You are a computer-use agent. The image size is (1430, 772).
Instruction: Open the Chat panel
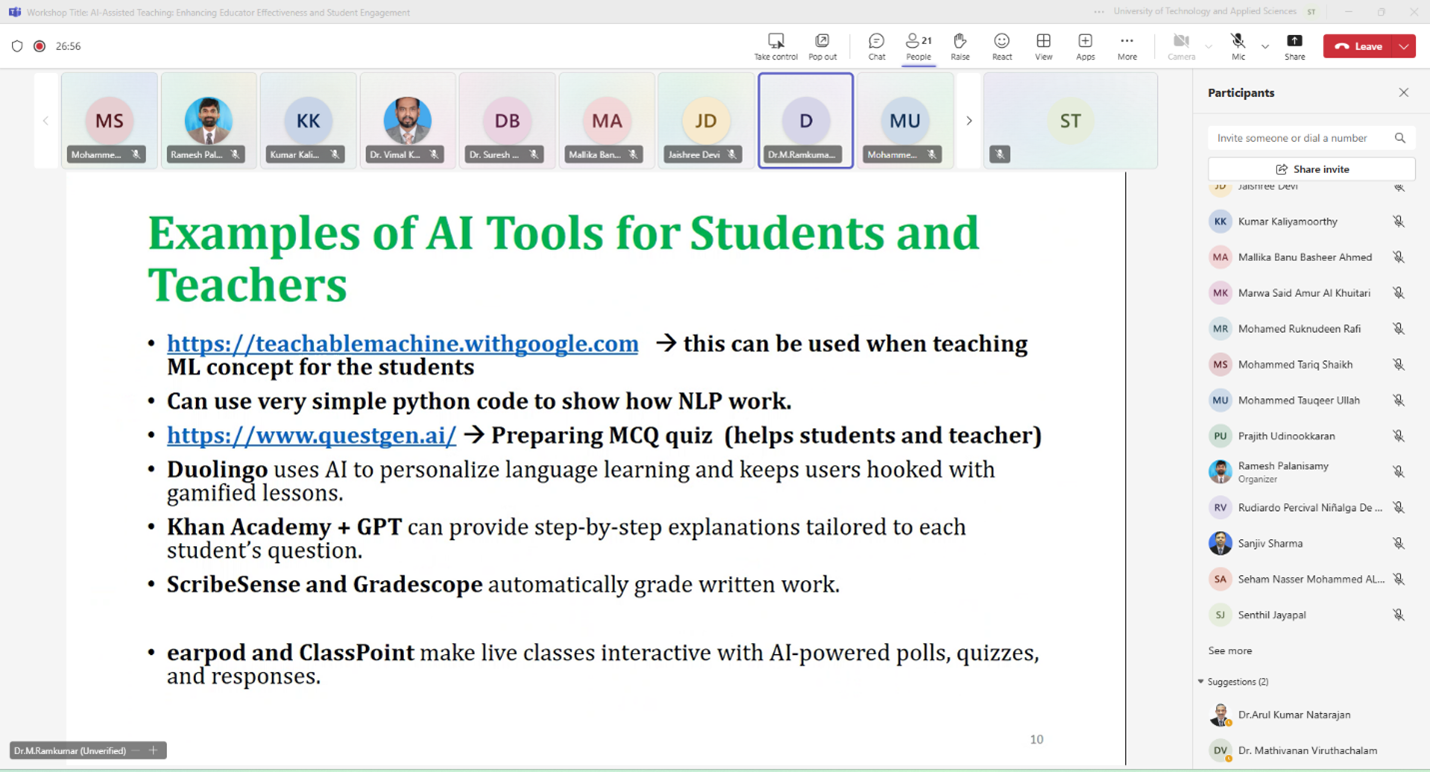point(876,46)
